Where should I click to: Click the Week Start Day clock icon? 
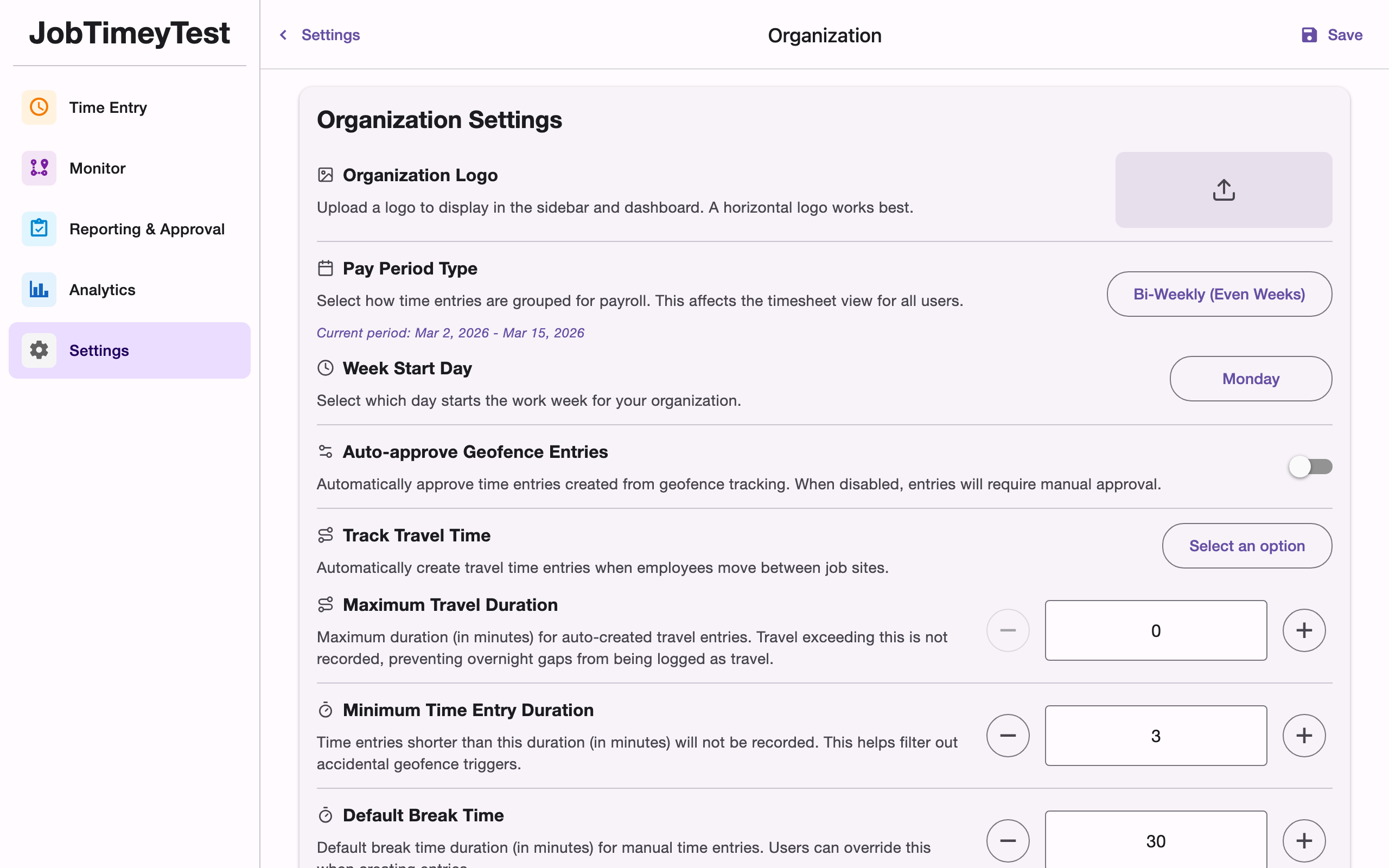[326, 367]
